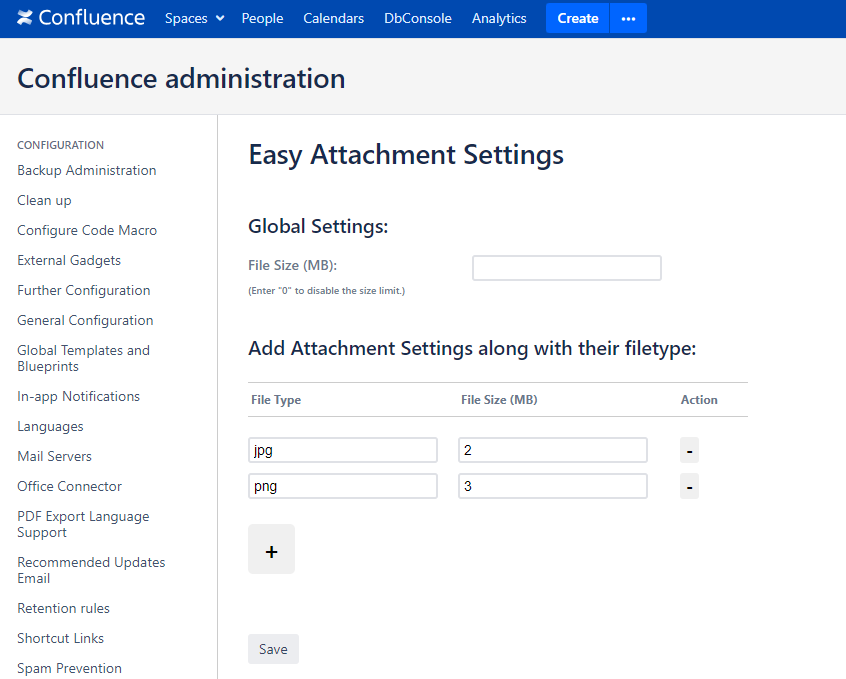Click the jpg file type field

tap(342, 450)
